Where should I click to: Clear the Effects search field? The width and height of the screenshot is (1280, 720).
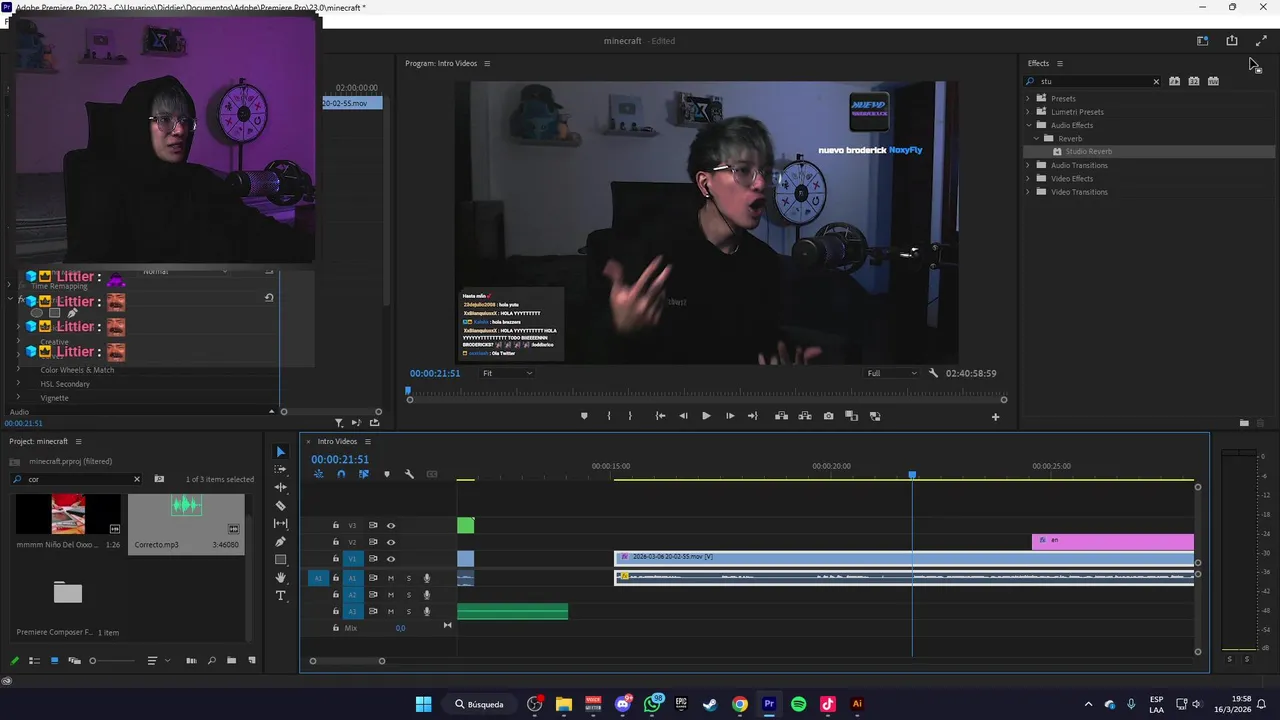1156,81
